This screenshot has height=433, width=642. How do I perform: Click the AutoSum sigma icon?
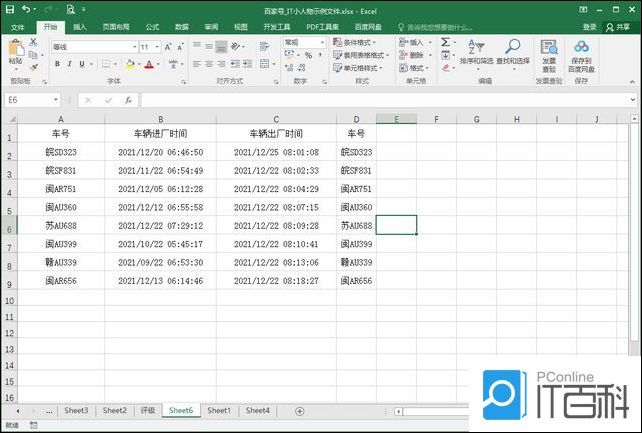445,42
